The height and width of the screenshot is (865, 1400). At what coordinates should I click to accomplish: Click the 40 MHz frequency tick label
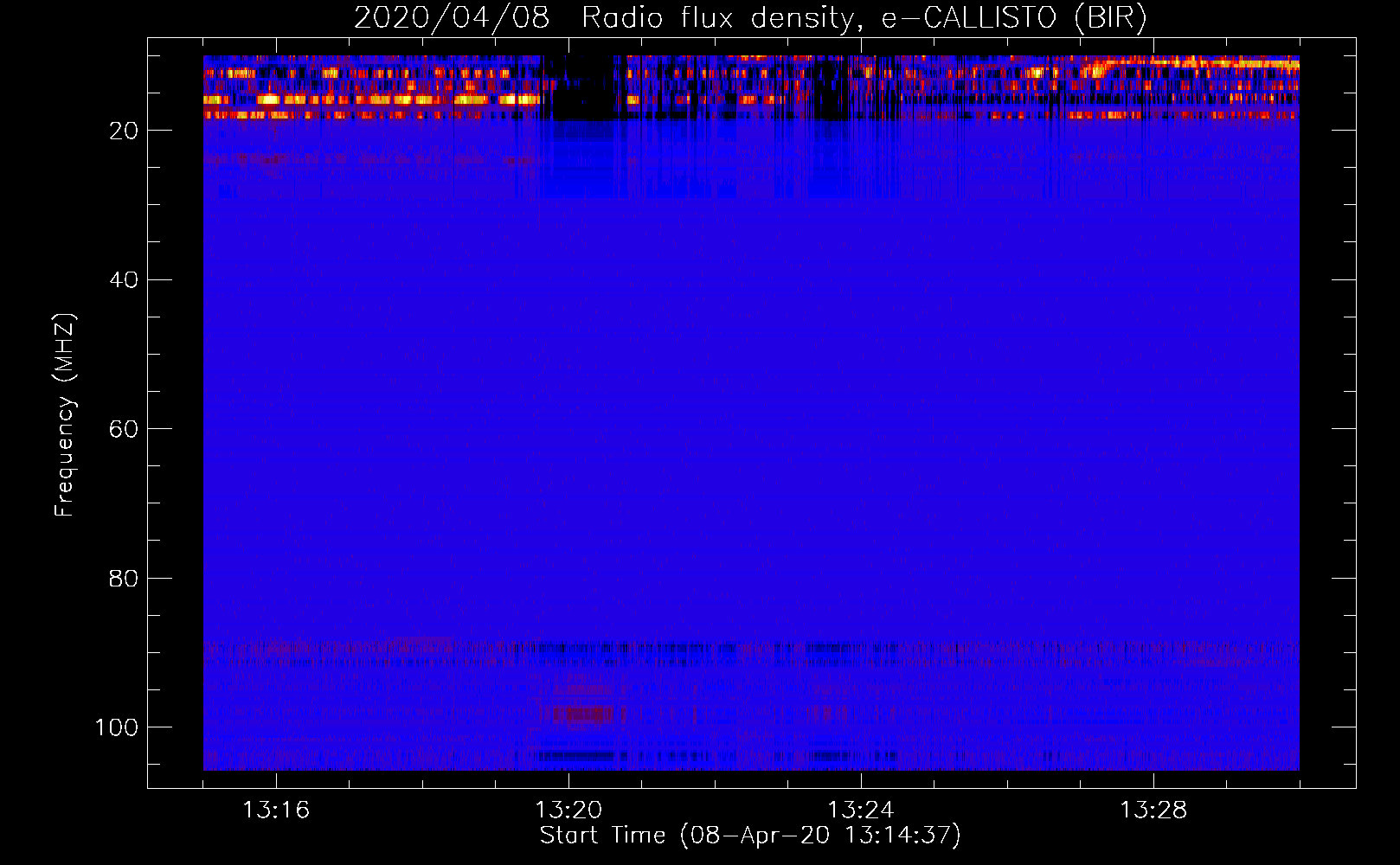click(x=124, y=280)
